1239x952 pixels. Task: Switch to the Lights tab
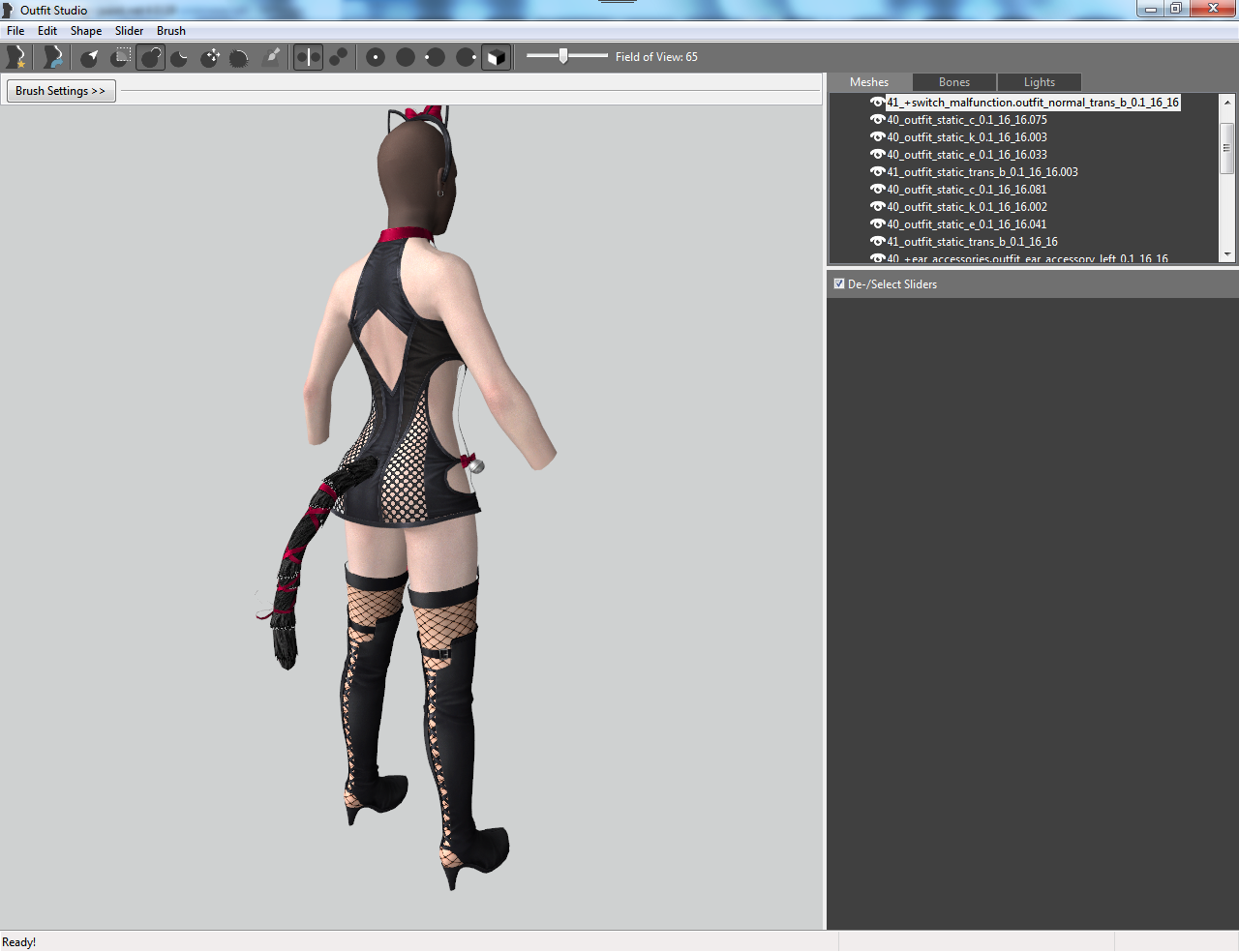[1040, 82]
